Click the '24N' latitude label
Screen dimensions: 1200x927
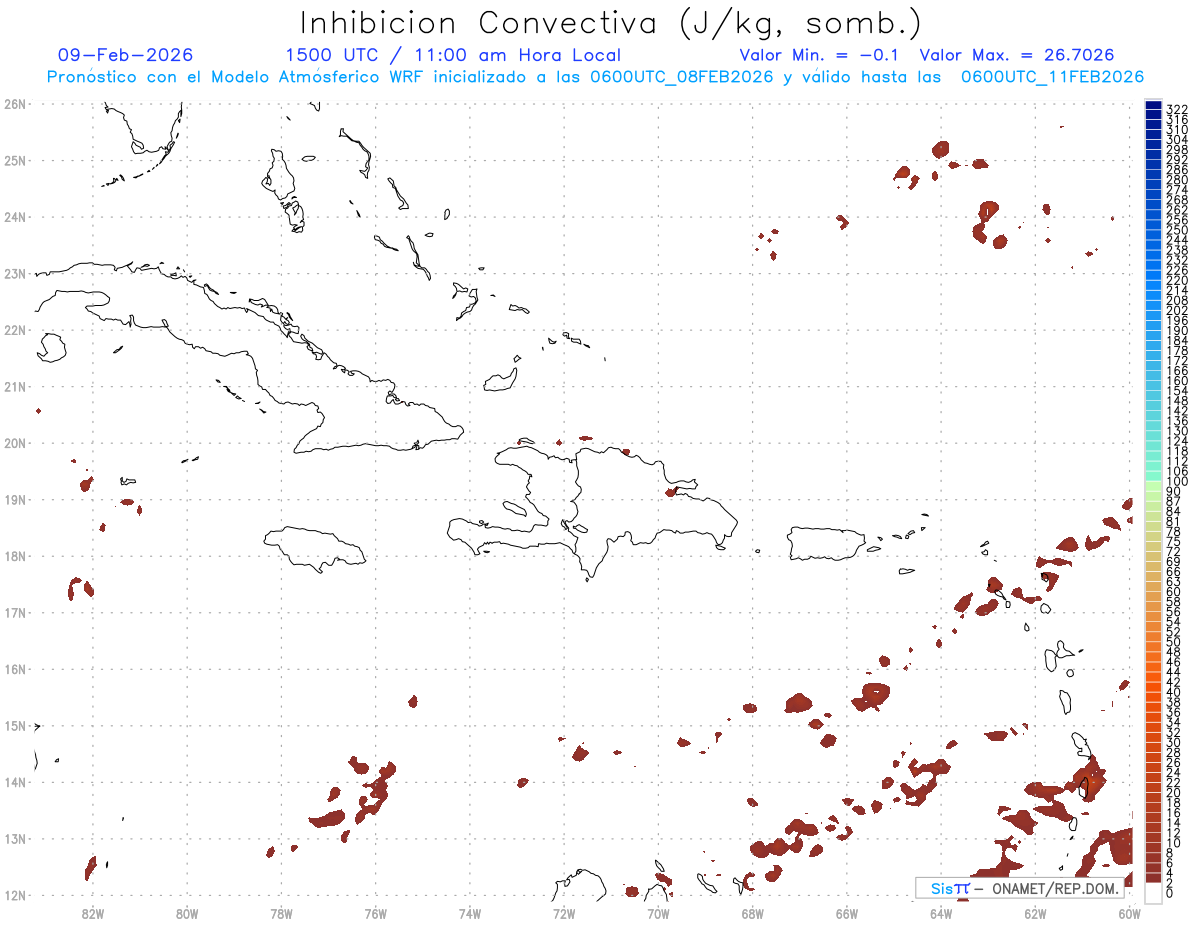click(x=15, y=217)
